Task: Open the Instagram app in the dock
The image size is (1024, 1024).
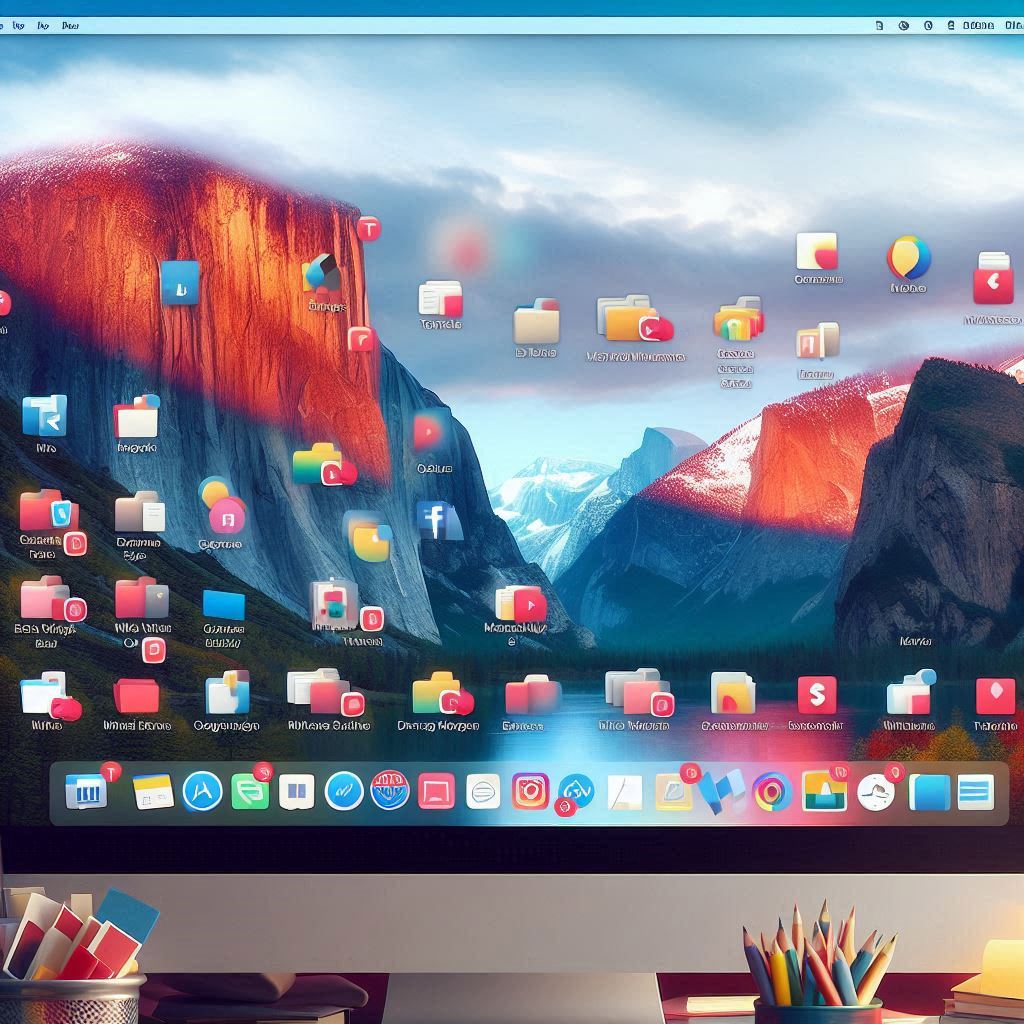Action: point(530,791)
